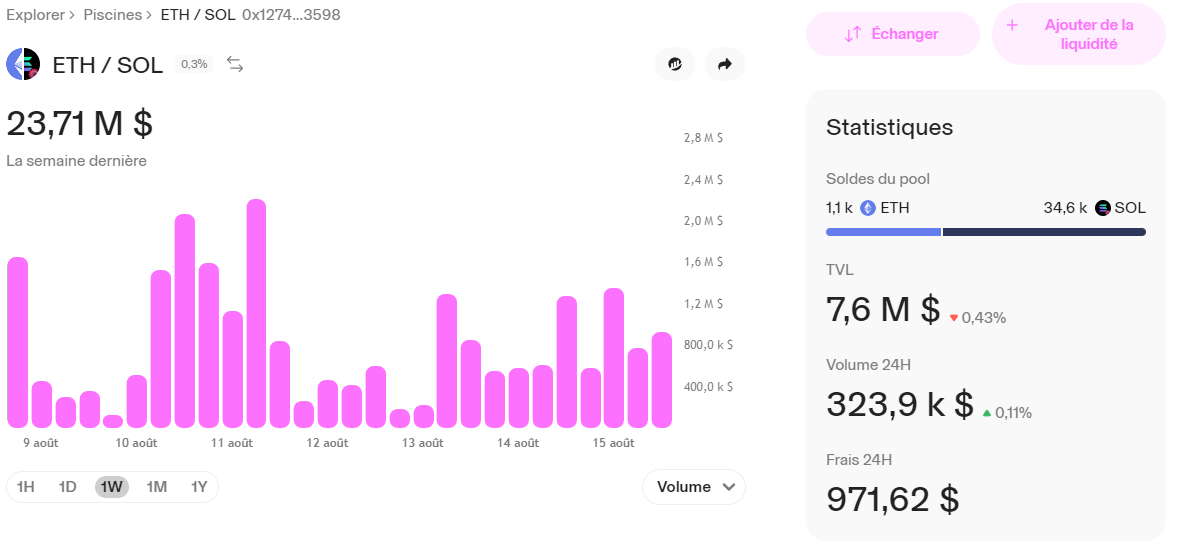
Task: Choose the 1M time range
Action: coord(156,487)
